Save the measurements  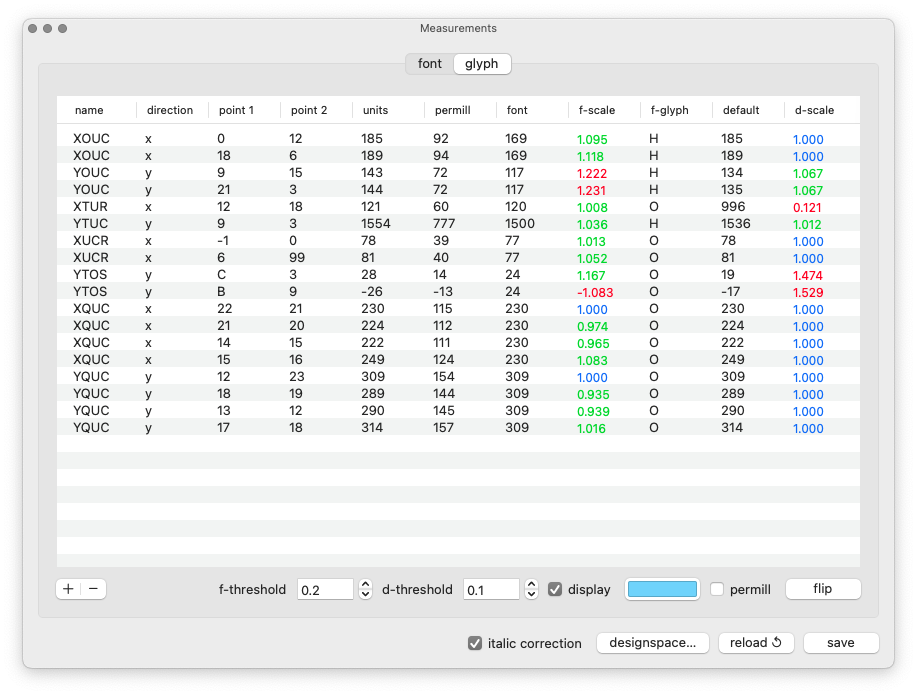pos(840,643)
